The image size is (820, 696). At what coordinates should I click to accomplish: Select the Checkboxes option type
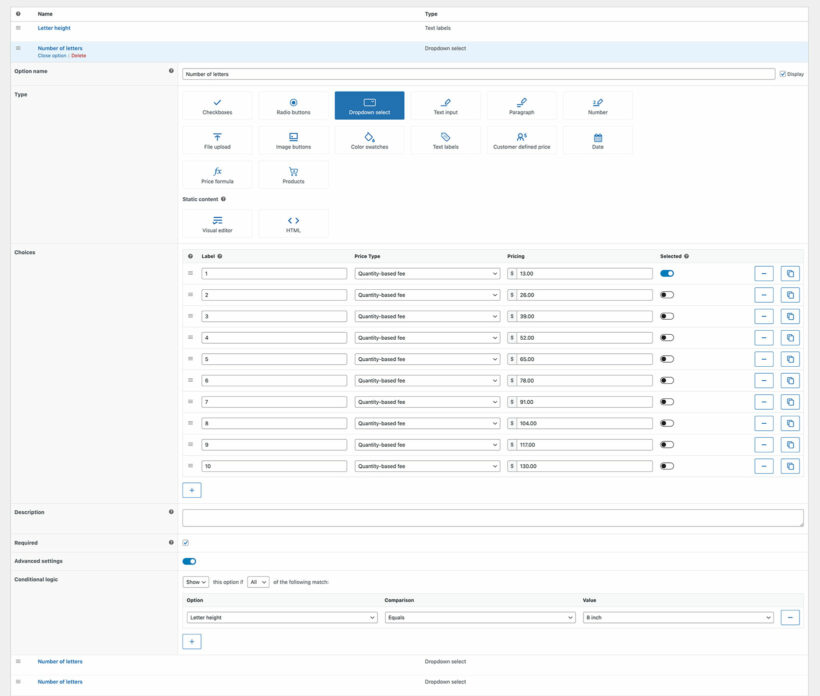217,106
